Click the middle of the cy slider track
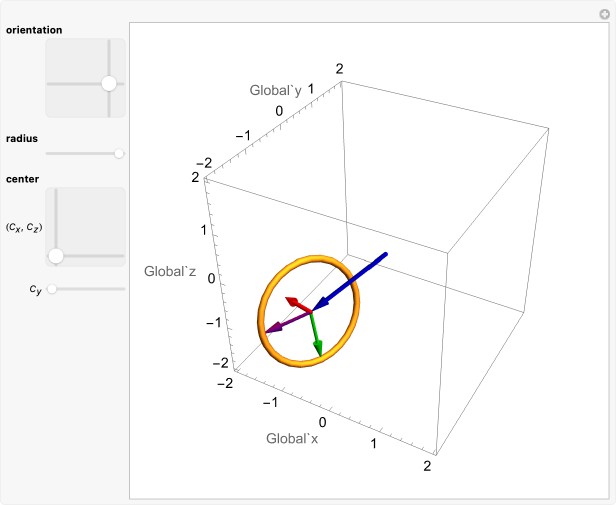616x506 pixels. [x=86, y=289]
